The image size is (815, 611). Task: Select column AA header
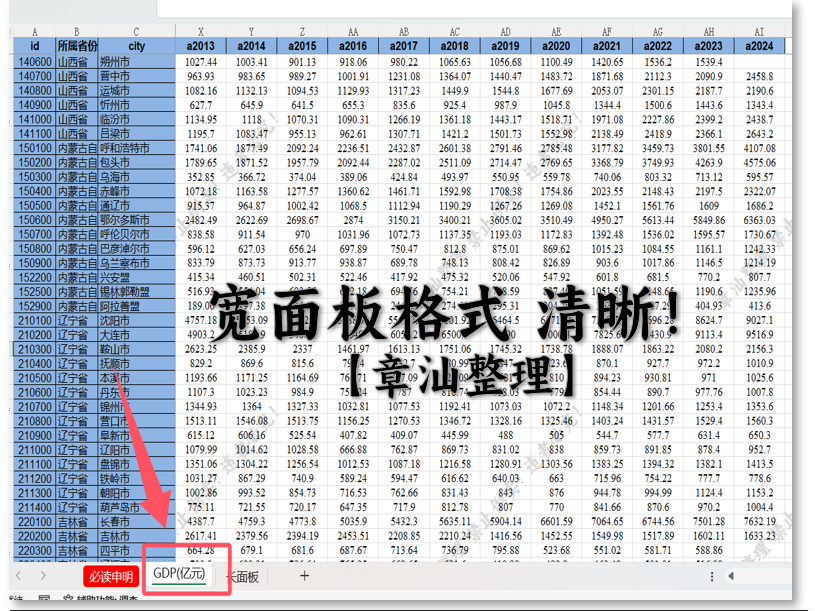[353, 31]
